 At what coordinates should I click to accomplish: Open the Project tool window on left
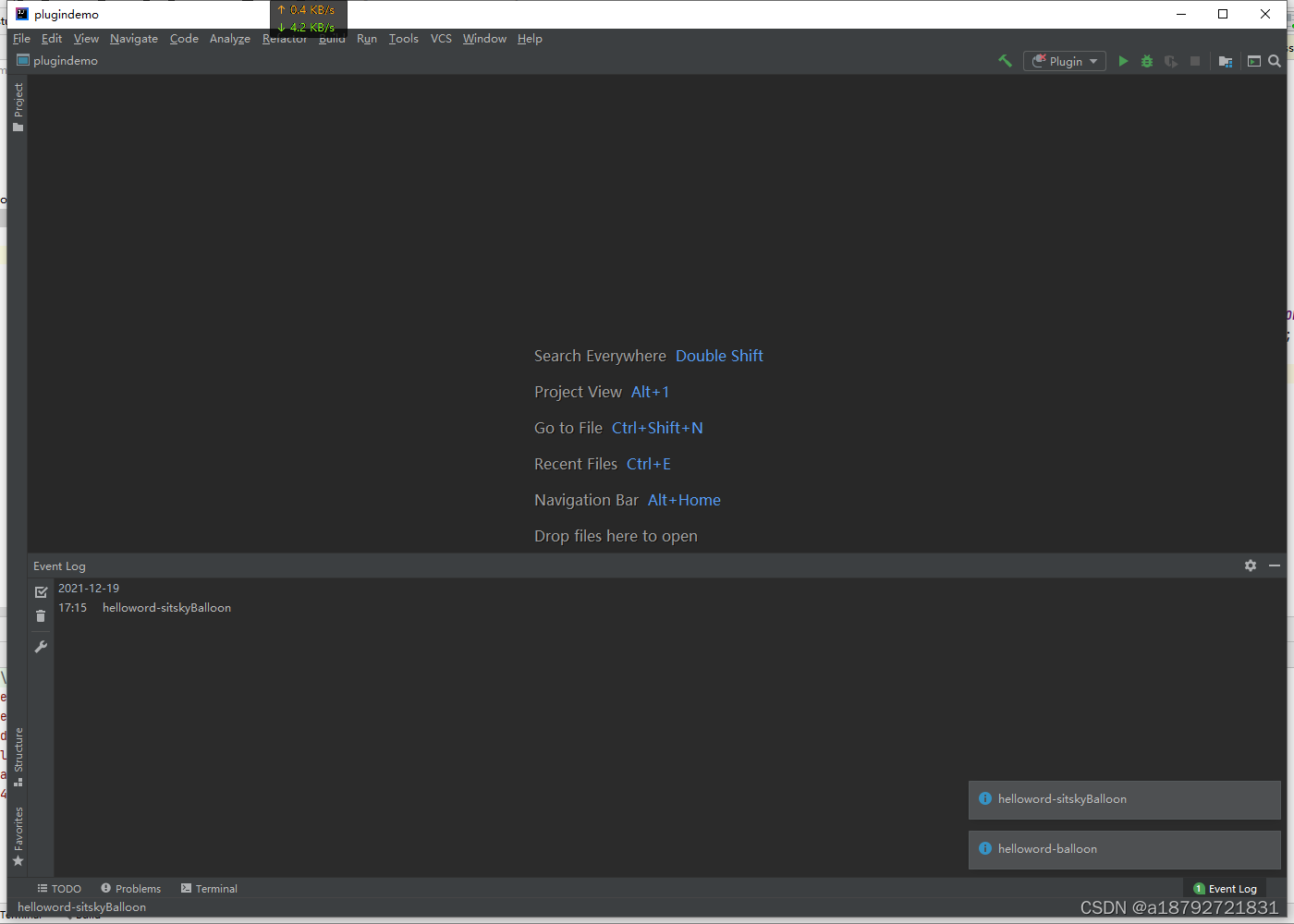pos(18,107)
